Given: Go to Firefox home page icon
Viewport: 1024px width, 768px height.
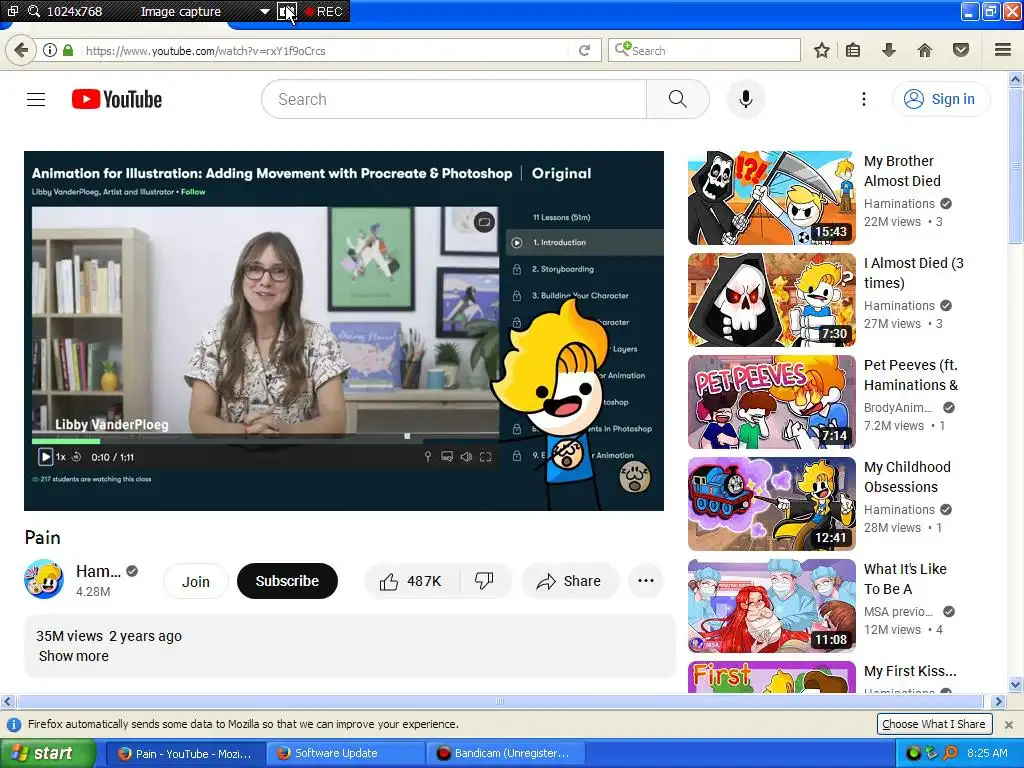Looking at the screenshot, I should click(x=925, y=50).
